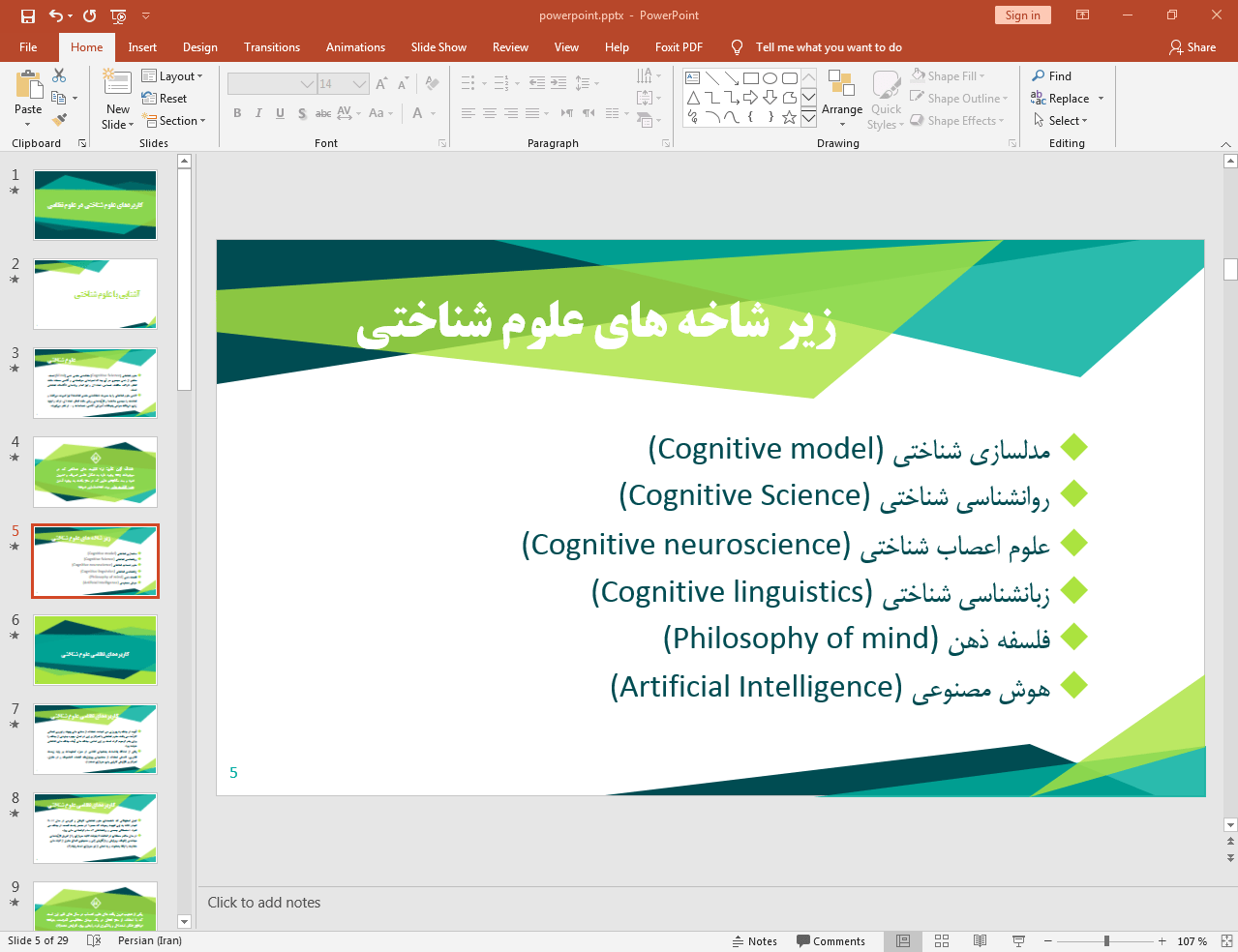The height and width of the screenshot is (952, 1238).
Task: Click the Undo arrow icon
Action: 56,15
